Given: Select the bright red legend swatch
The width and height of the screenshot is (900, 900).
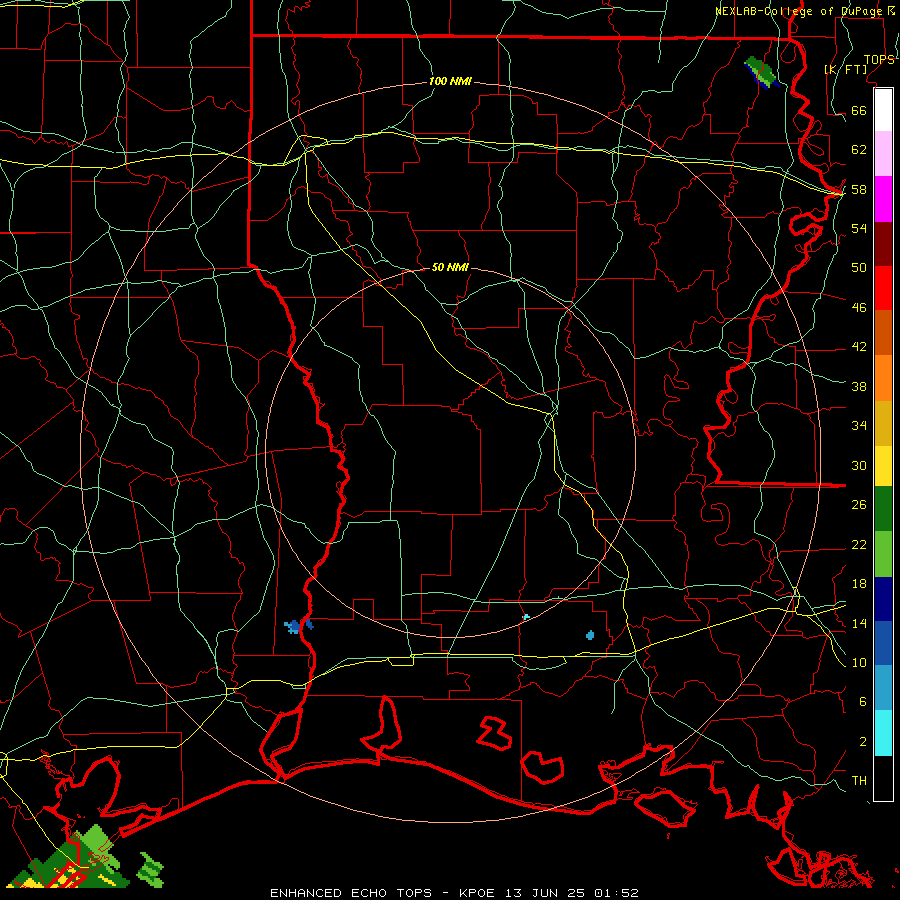Looking at the screenshot, I should pos(883,288).
